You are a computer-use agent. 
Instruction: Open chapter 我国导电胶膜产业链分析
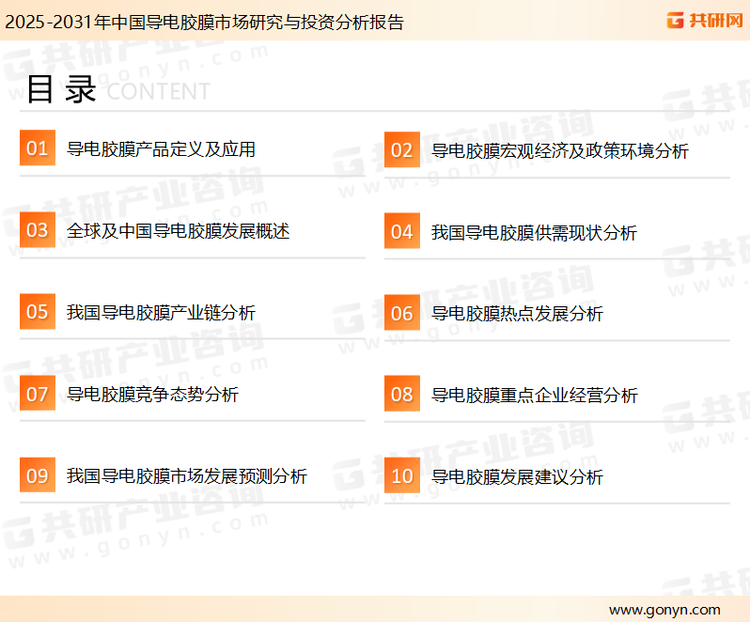161,313
